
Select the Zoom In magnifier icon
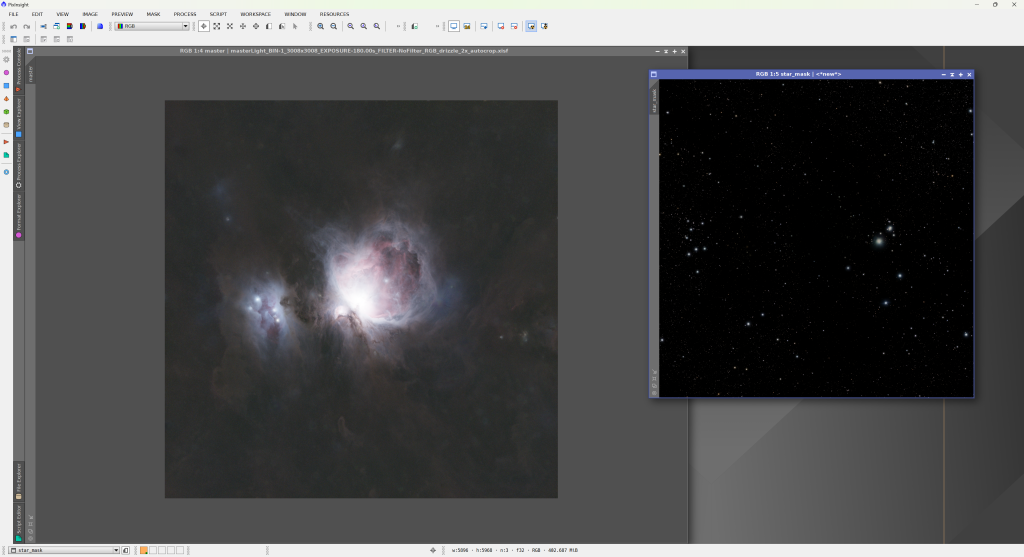[x=321, y=26]
